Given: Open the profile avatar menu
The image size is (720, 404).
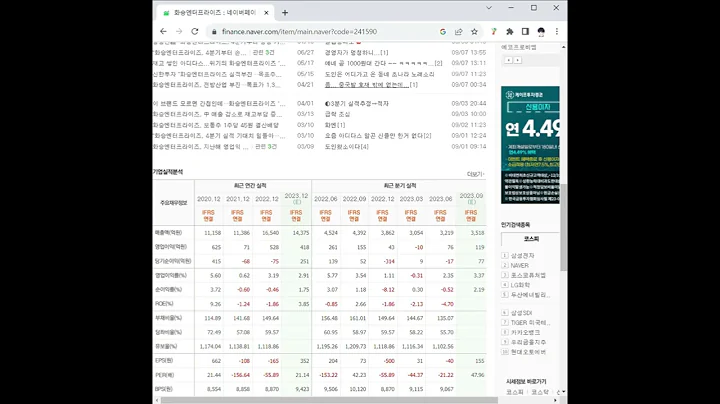Looking at the screenshot, I should (541, 32).
